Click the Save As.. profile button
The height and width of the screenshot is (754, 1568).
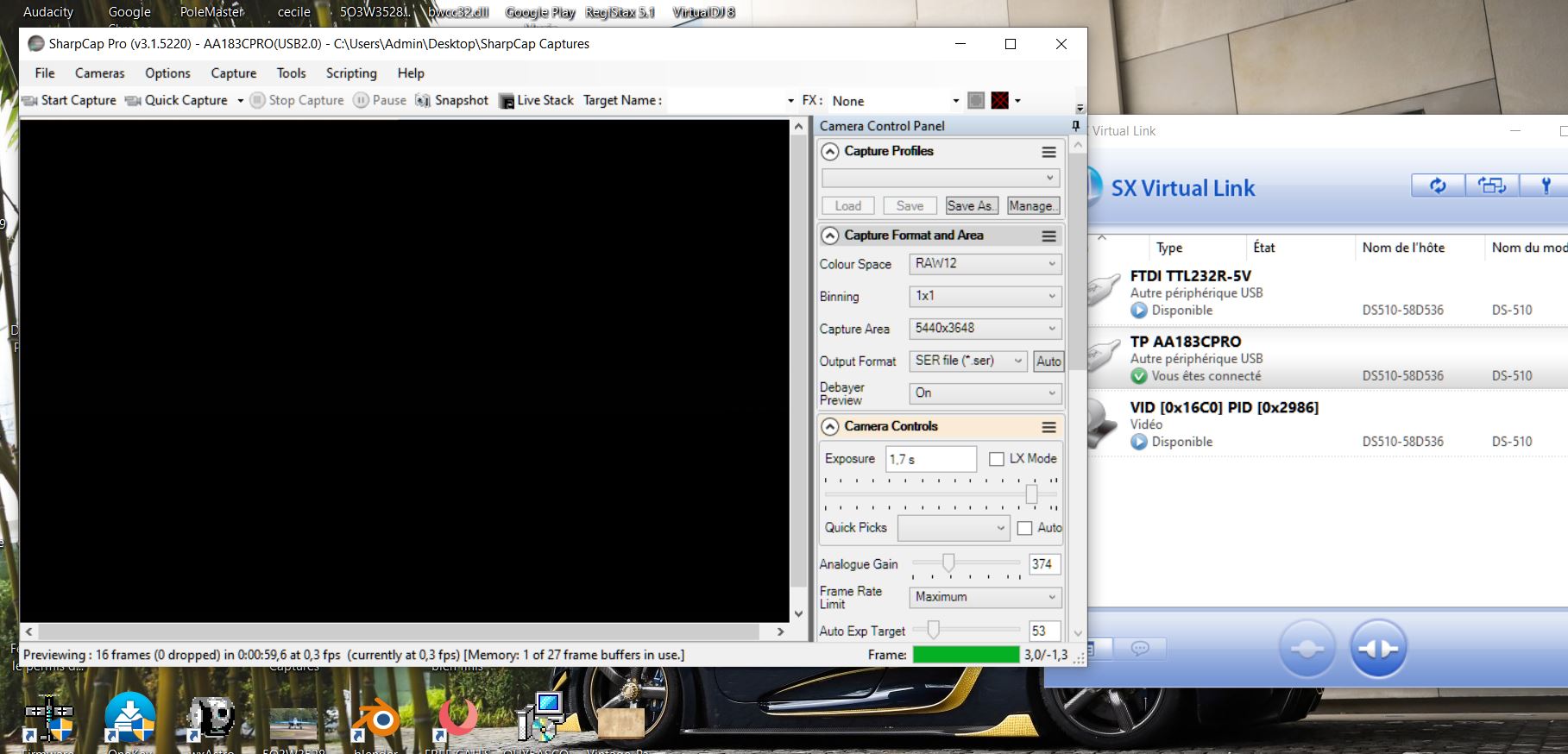coord(972,205)
